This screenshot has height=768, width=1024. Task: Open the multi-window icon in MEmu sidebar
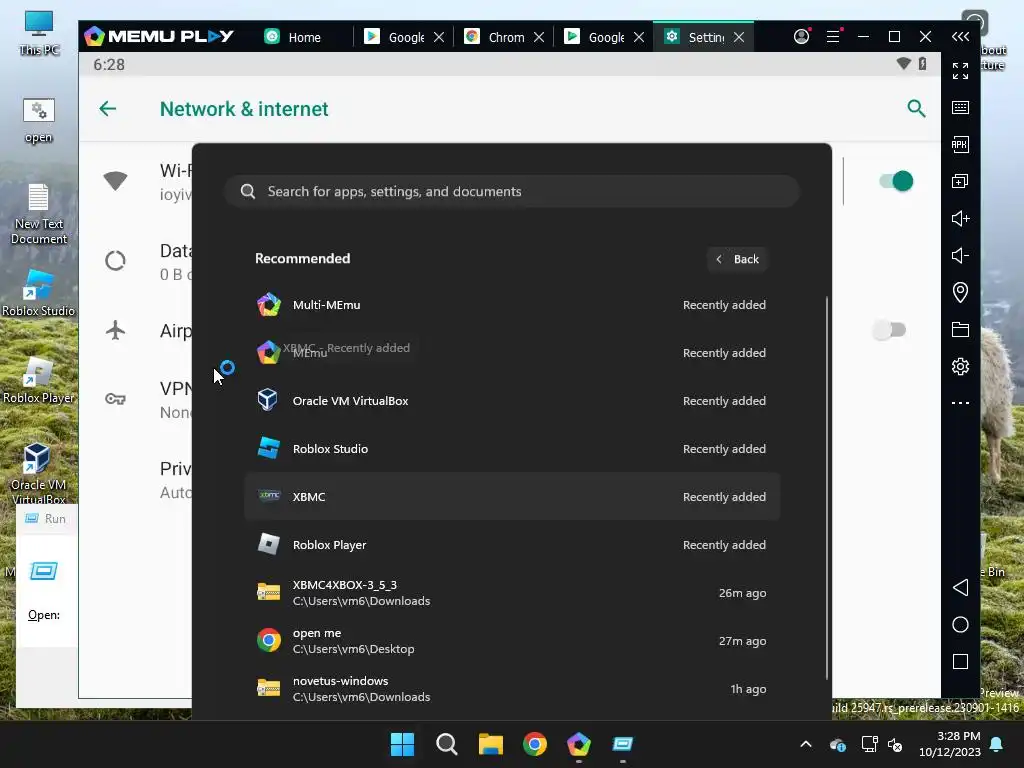(x=960, y=182)
